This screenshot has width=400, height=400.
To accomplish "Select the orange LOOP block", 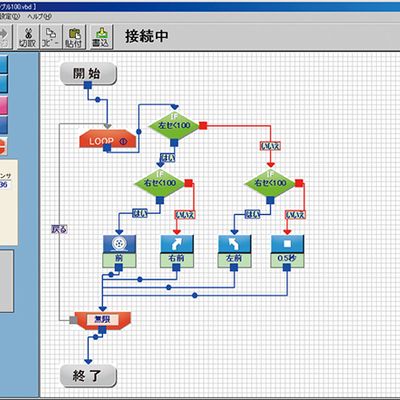I will click(108, 139).
